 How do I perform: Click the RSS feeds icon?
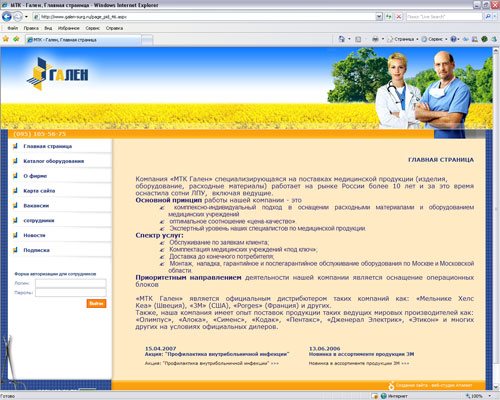[358, 39]
